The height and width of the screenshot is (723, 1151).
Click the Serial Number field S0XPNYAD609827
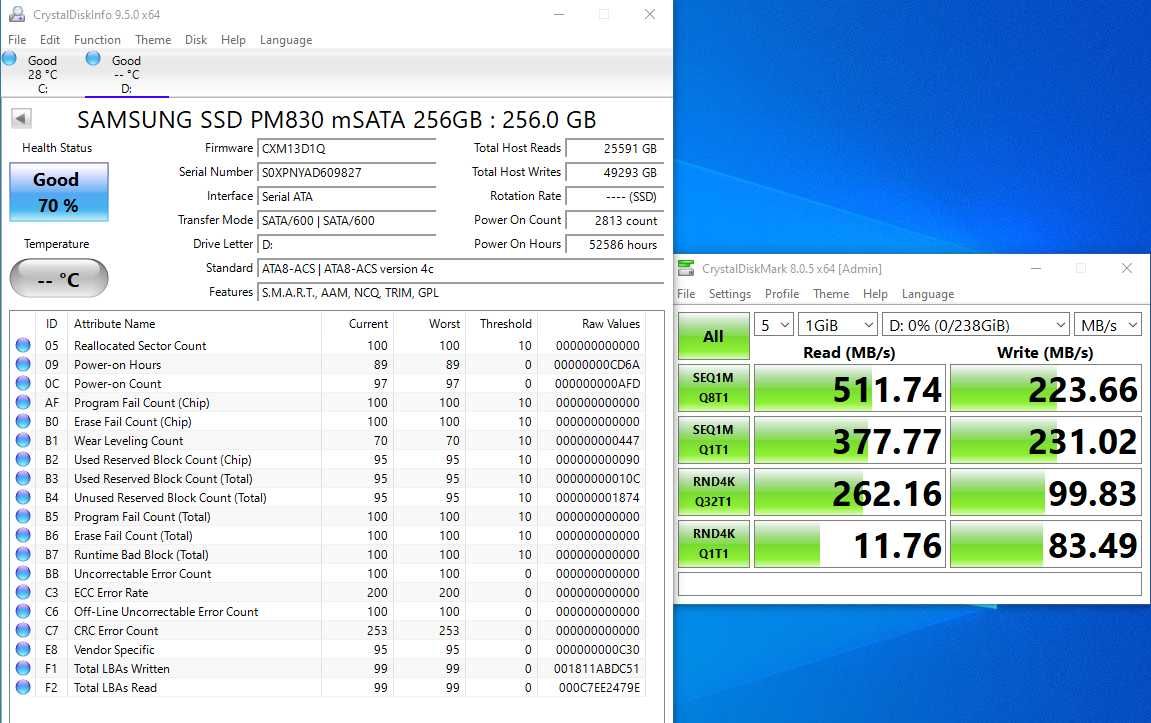point(346,172)
